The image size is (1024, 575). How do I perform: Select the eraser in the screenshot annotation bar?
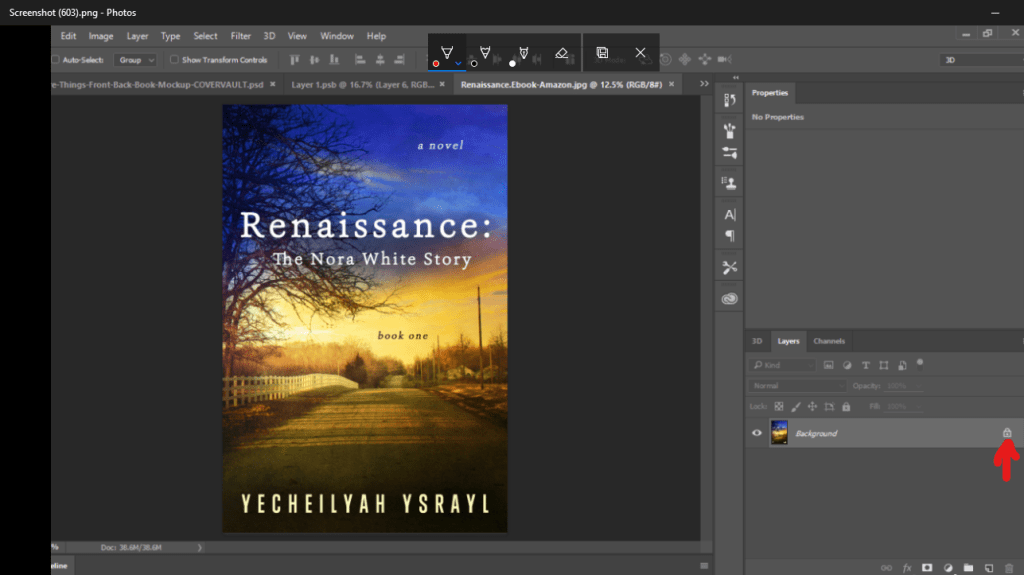point(561,52)
